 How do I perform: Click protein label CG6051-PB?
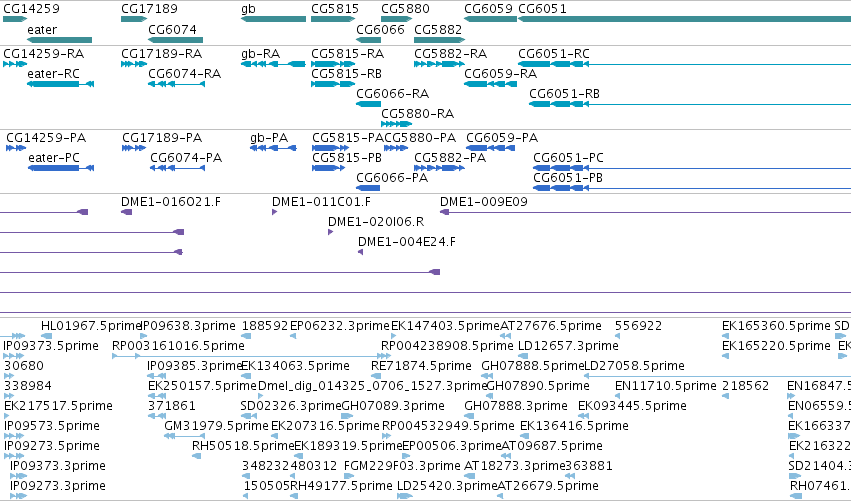pyautogui.click(x=568, y=178)
